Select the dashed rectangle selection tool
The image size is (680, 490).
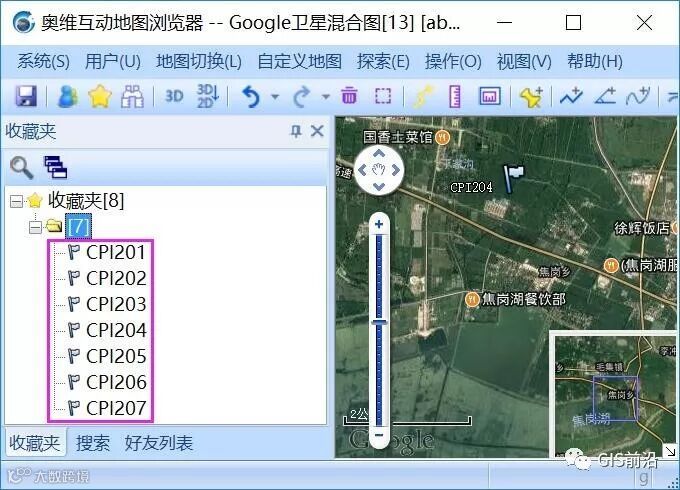[x=383, y=96]
